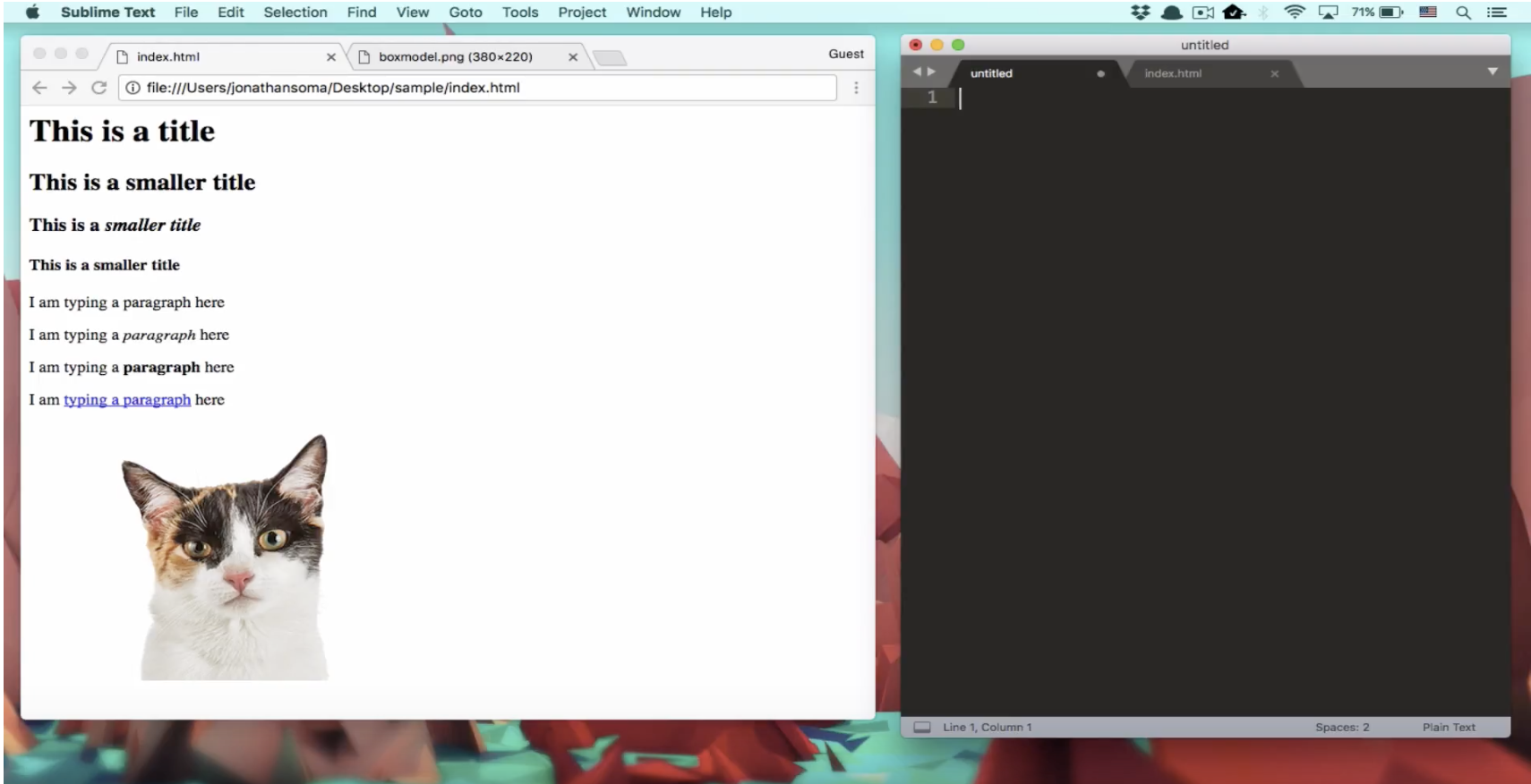
Task: Switch to index.html tab in Sublime
Action: [1172, 73]
